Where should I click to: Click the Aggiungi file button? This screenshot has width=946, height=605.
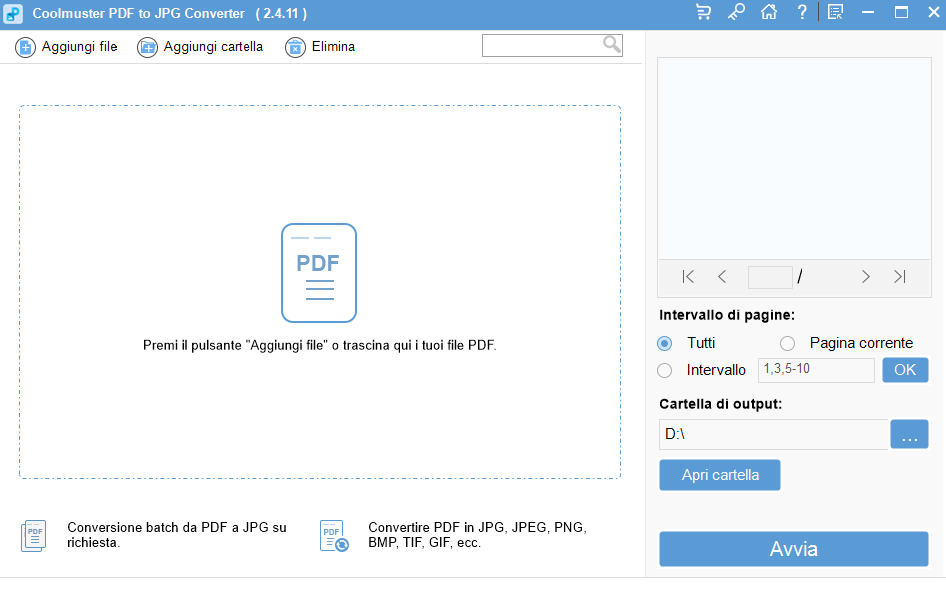pyautogui.click(x=66, y=47)
